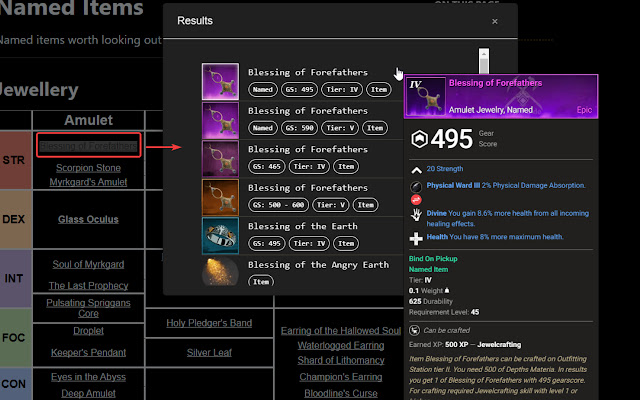
Task: Close the Results dialog
Action: tap(495, 21)
